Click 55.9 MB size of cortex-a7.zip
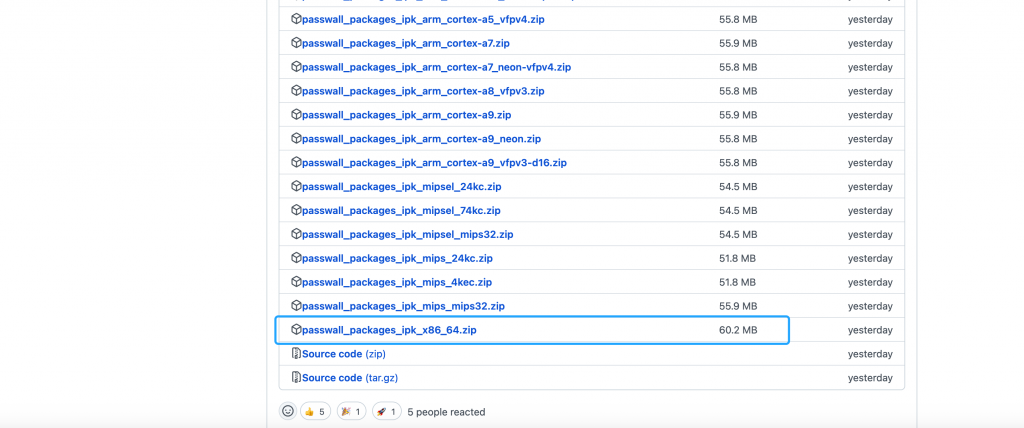The width and height of the screenshot is (1024, 428). click(738, 44)
